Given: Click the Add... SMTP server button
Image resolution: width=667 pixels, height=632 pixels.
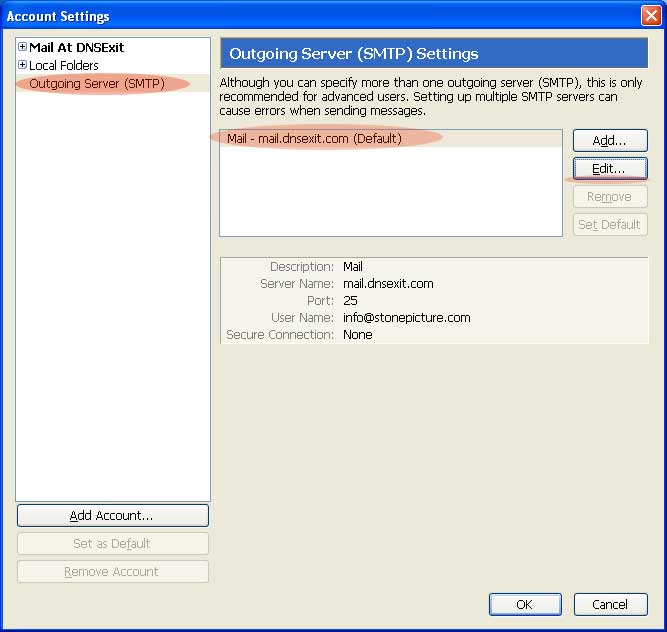Looking at the screenshot, I should 610,141.
